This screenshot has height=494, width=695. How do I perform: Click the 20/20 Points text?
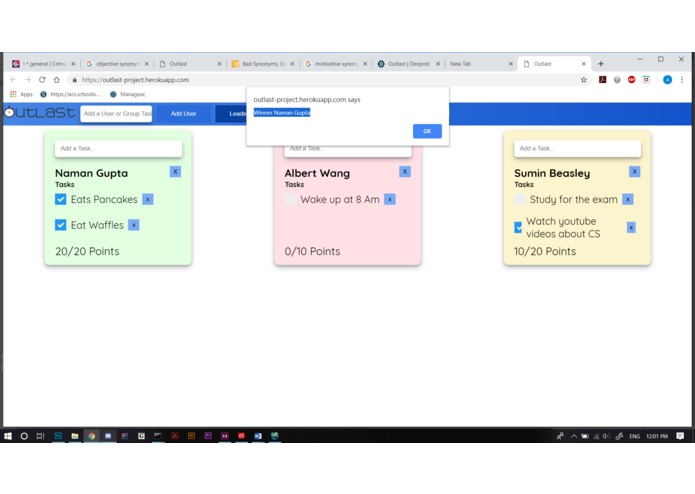click(87, 251)
